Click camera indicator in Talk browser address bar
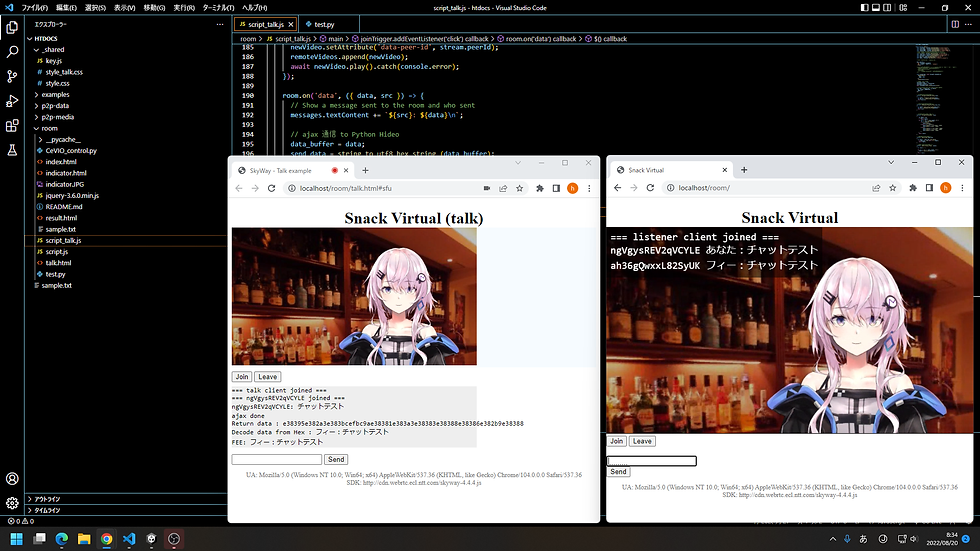Screen dimensions: 980x551 (487, 188)
